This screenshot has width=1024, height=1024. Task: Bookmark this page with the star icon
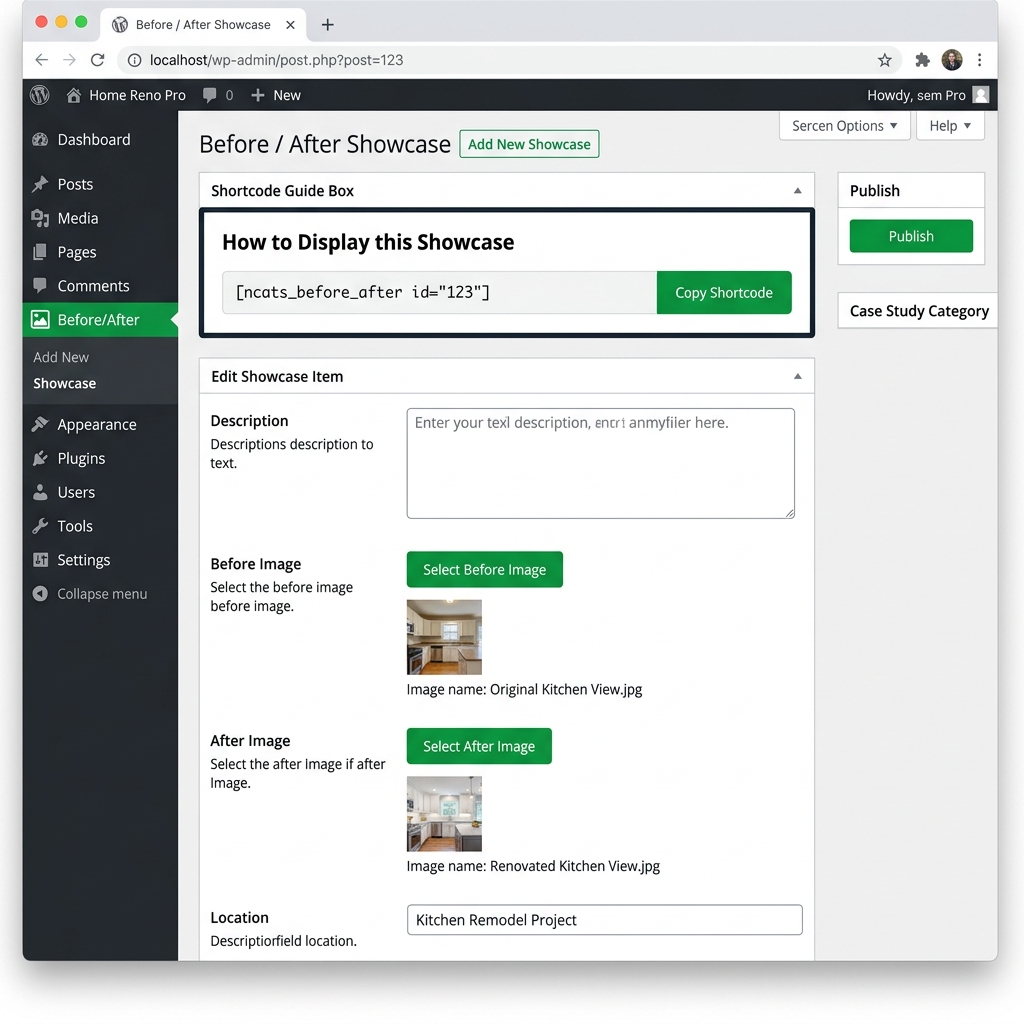(884, 61)
